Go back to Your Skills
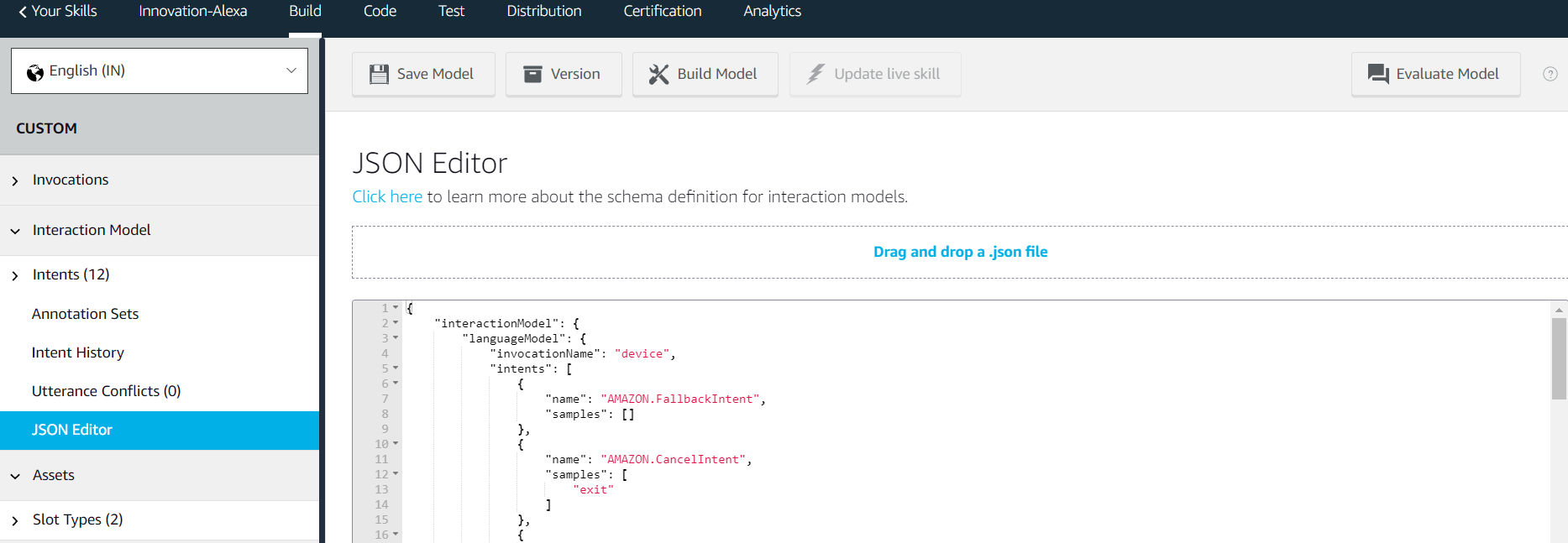1568x543 pixels. [x=58, y=11]
